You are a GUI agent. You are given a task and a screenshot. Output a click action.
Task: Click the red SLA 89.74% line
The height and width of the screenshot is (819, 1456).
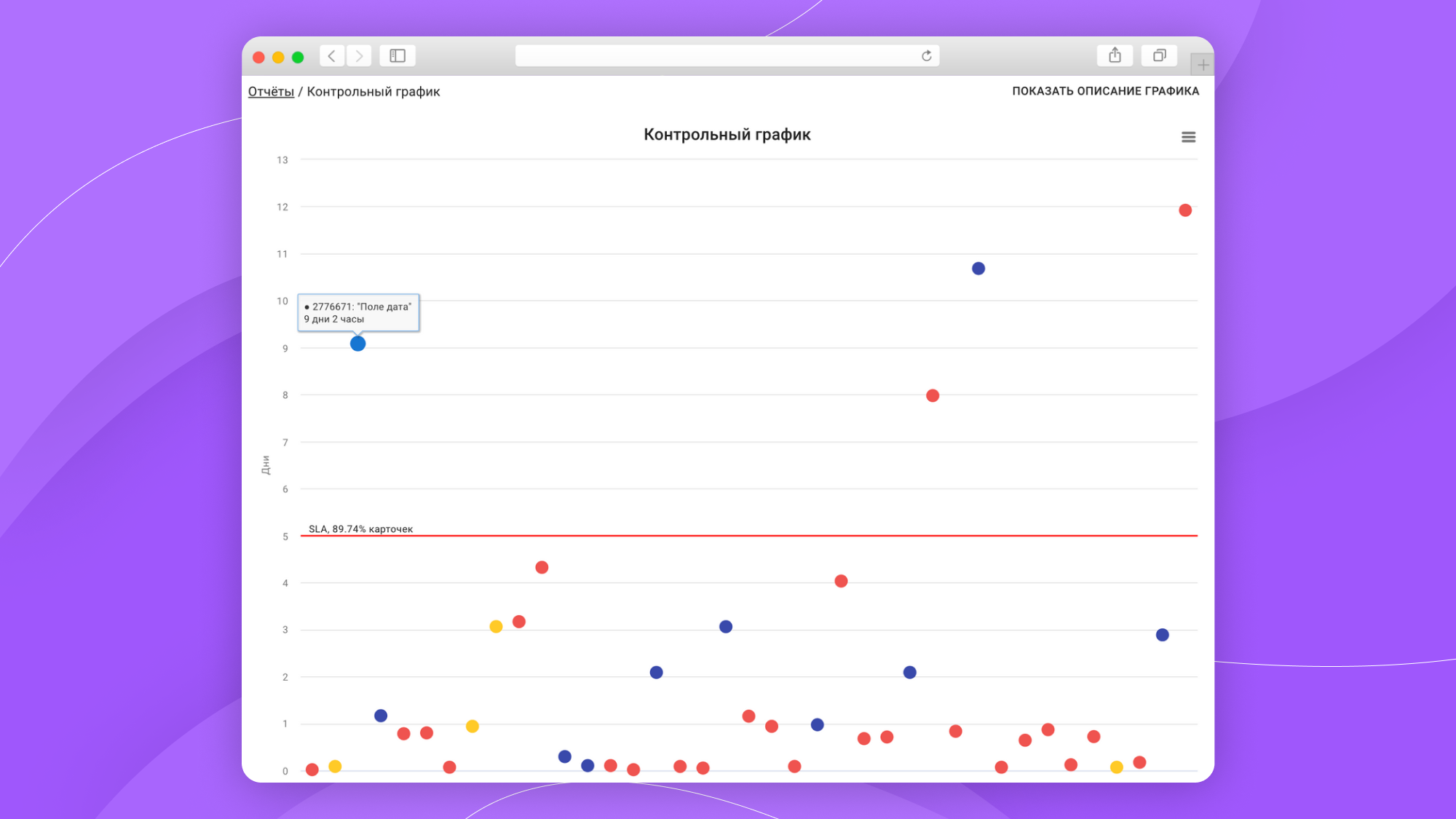tap(748, 536)
